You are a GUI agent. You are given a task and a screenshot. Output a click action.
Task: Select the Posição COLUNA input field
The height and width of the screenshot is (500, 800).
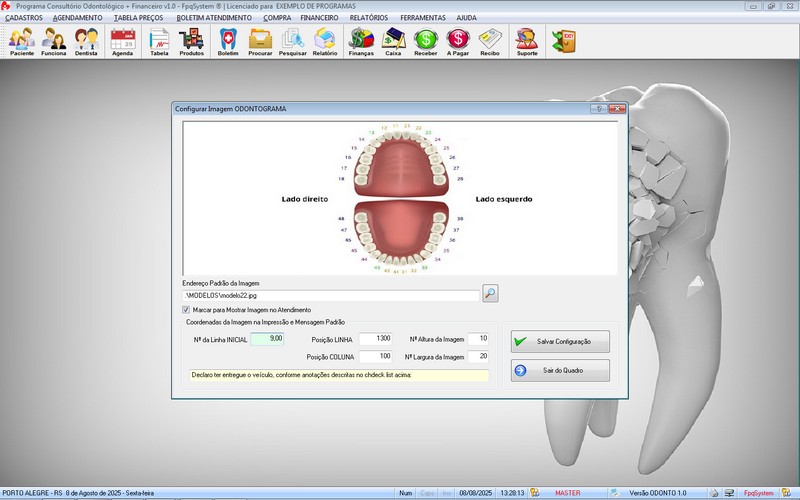(376, 356)
